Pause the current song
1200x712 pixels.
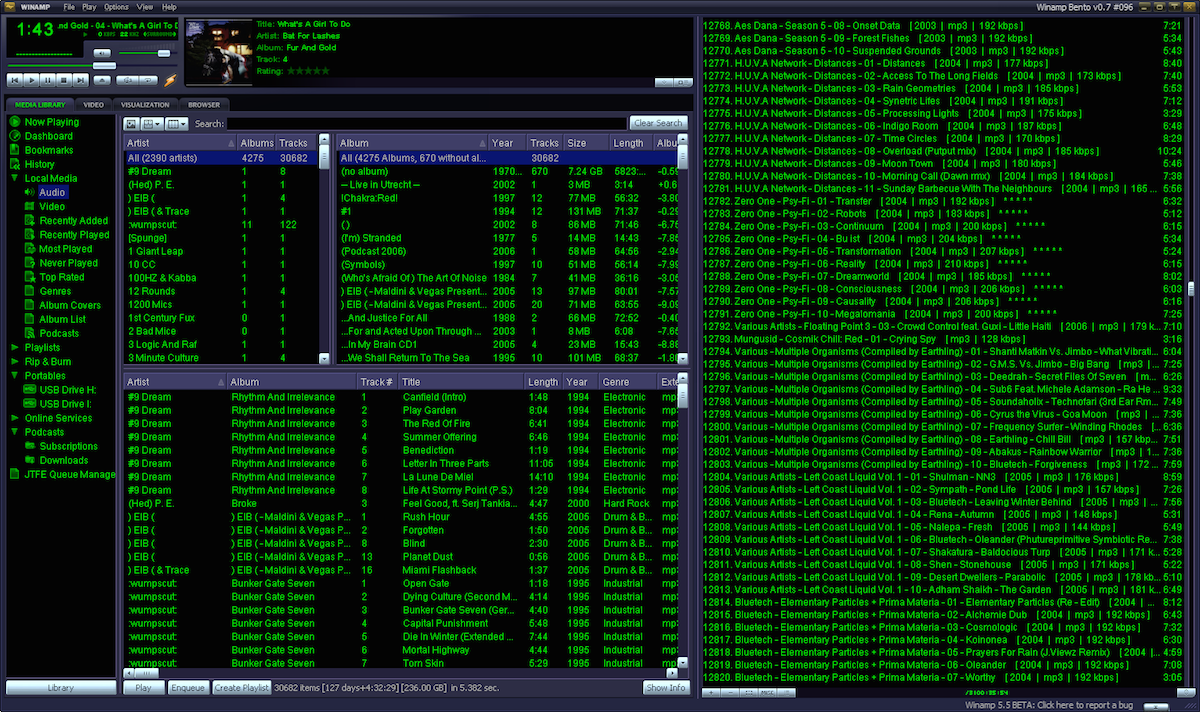[47, 80]
